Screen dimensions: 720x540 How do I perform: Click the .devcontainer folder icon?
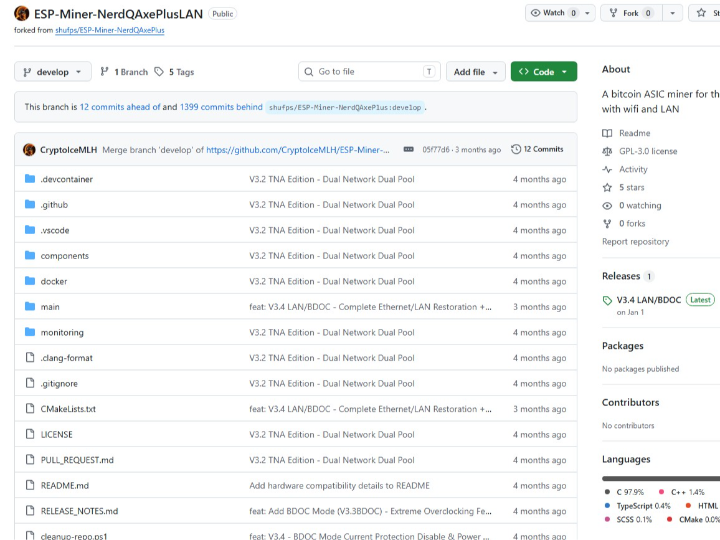click(30, 179)
